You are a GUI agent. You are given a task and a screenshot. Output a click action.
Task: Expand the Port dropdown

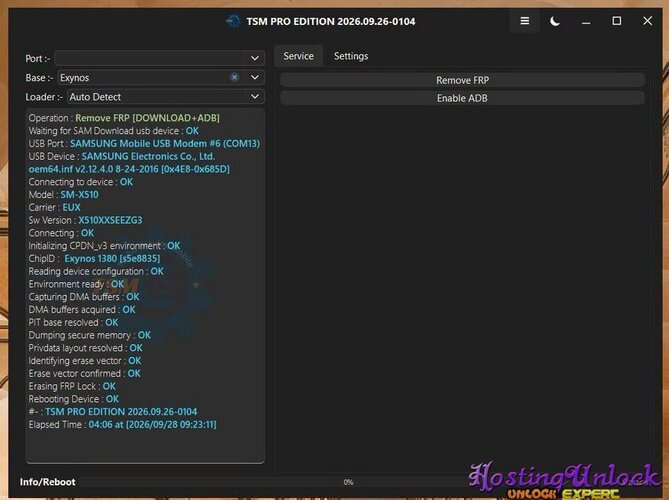tap(255, 58)
